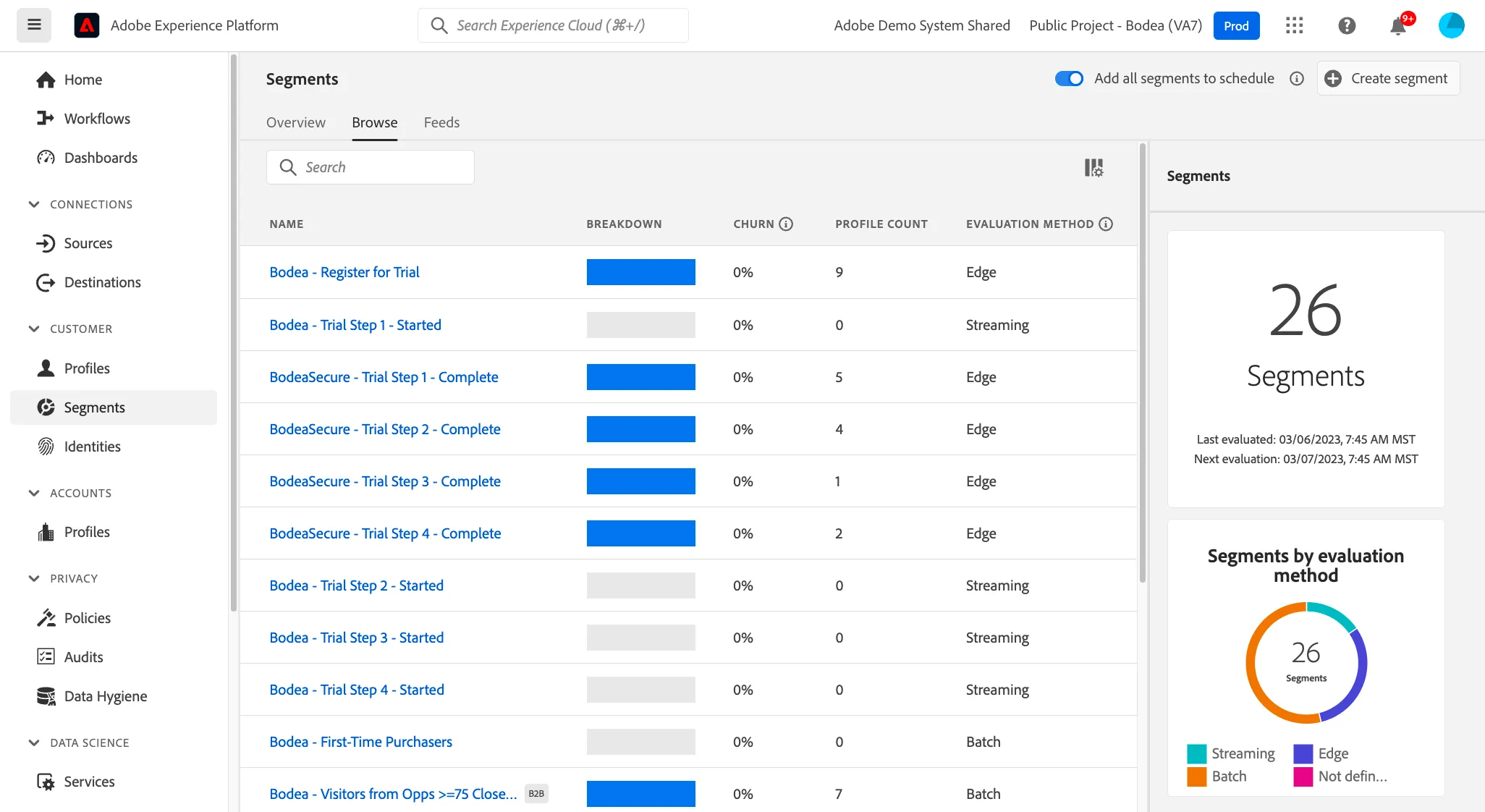Go to Home in the sidebar
Viewport: 1485px width, 812px height.
point(114,80)
